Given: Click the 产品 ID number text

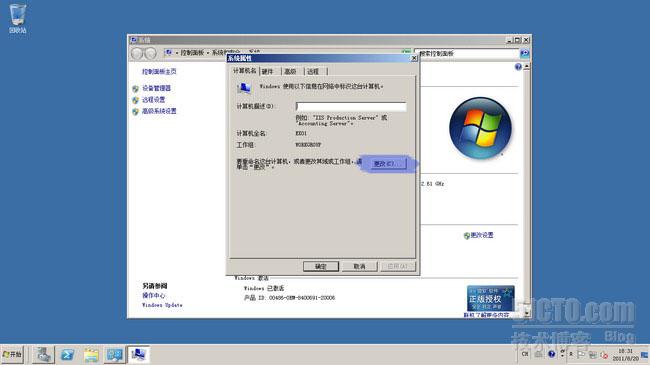Looking at the screenshot, I should (289, 297).
